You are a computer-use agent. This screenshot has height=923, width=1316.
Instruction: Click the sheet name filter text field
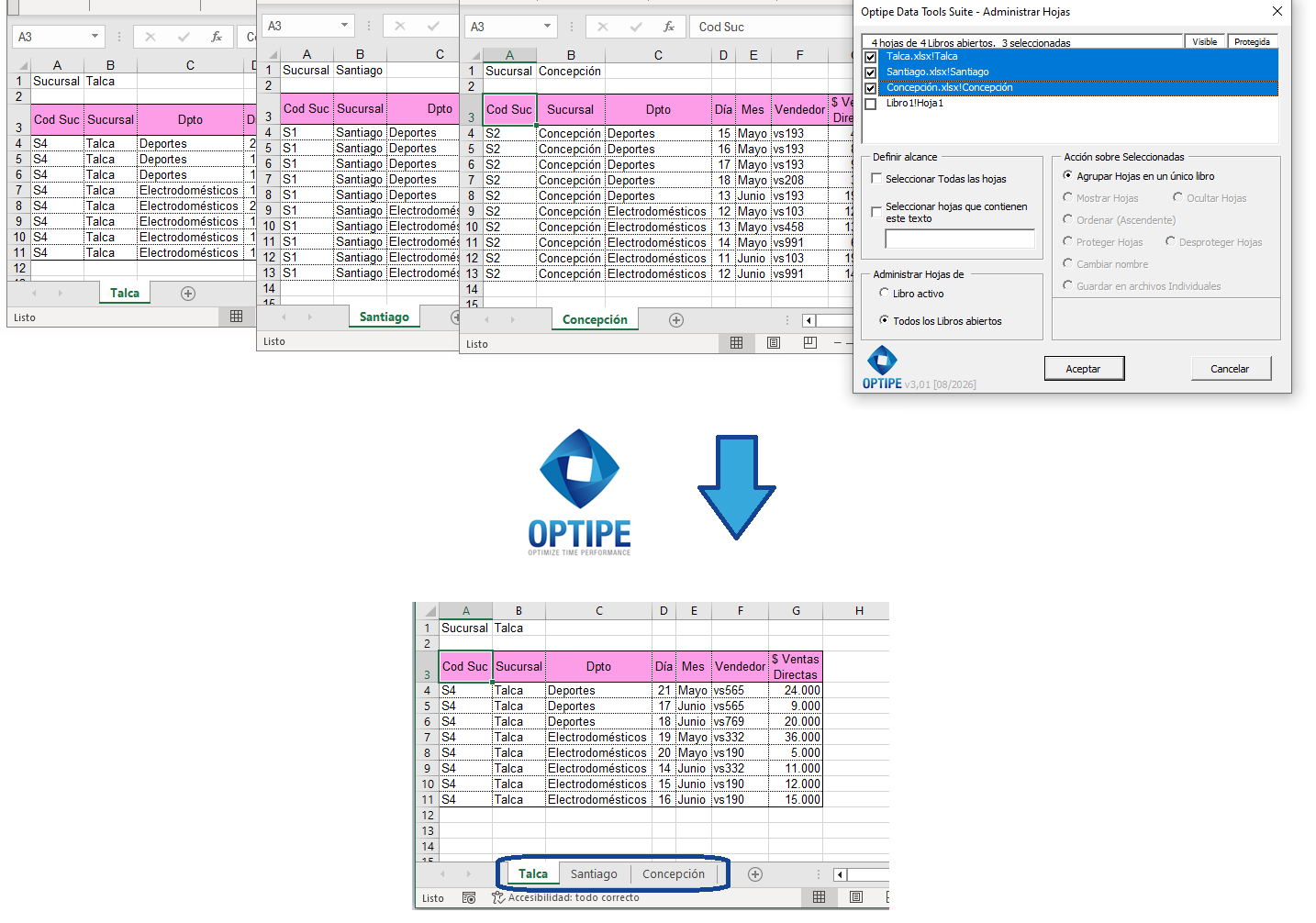tap(960, 239)
